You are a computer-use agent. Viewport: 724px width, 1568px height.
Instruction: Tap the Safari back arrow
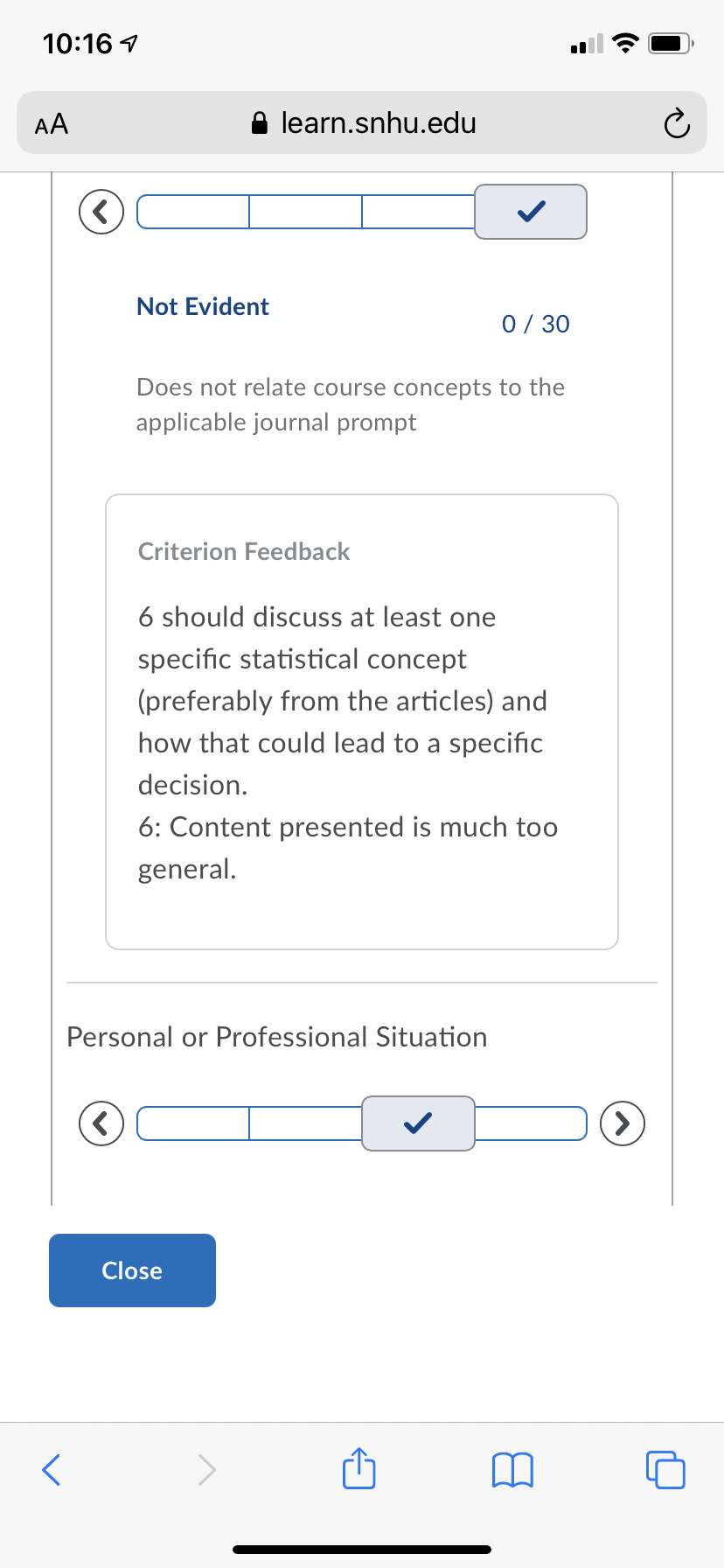click(x=52, y=1470)
